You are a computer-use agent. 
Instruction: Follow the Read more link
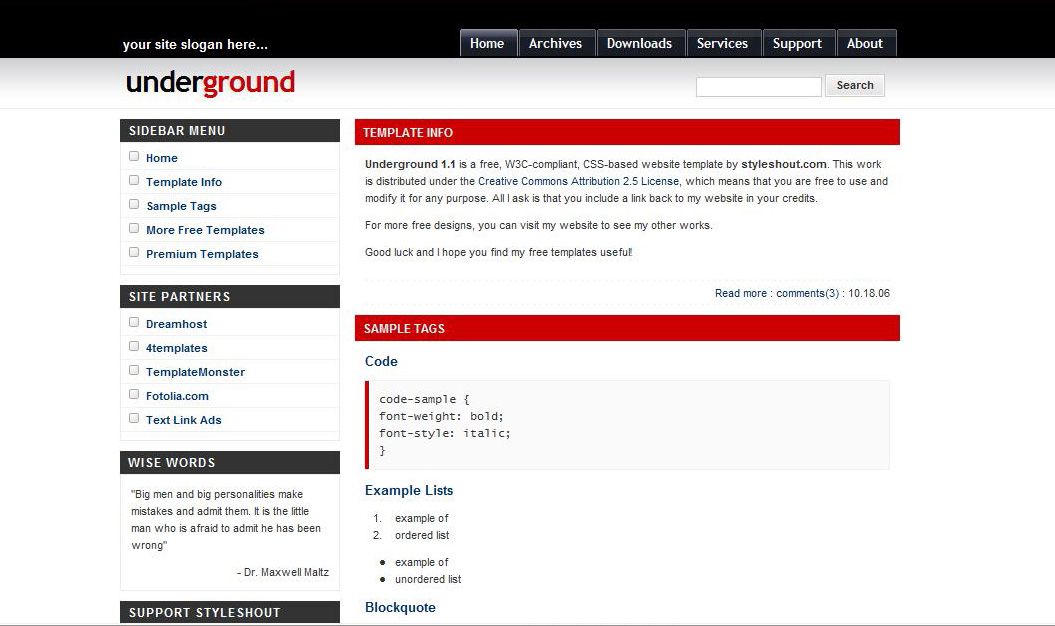(x=740, y=294)
